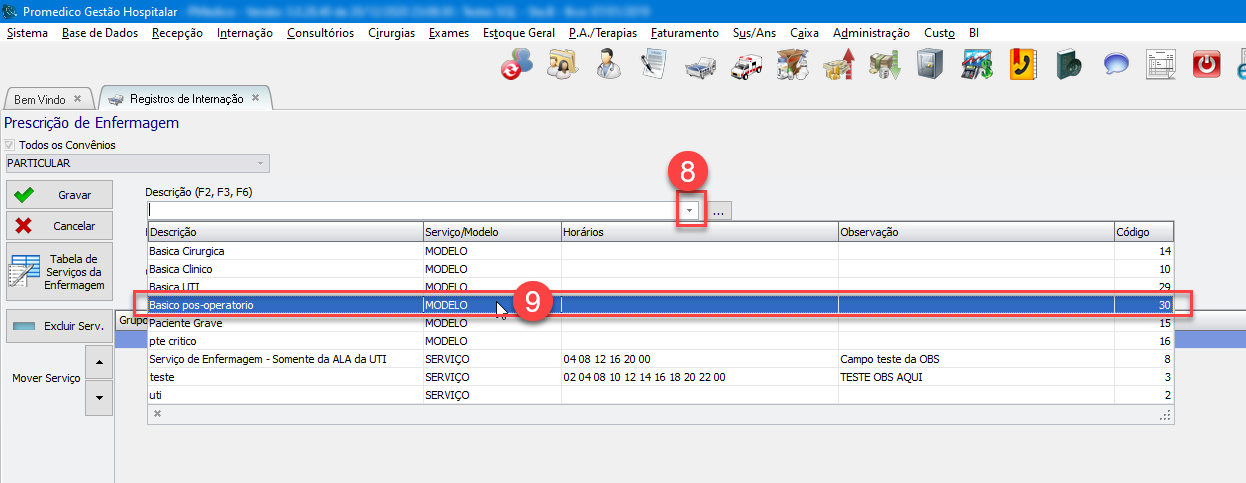Expand the PARTICULAR convênio dropdown
This screenshot has height=483, width=1246.
click(x=261, y=163)
